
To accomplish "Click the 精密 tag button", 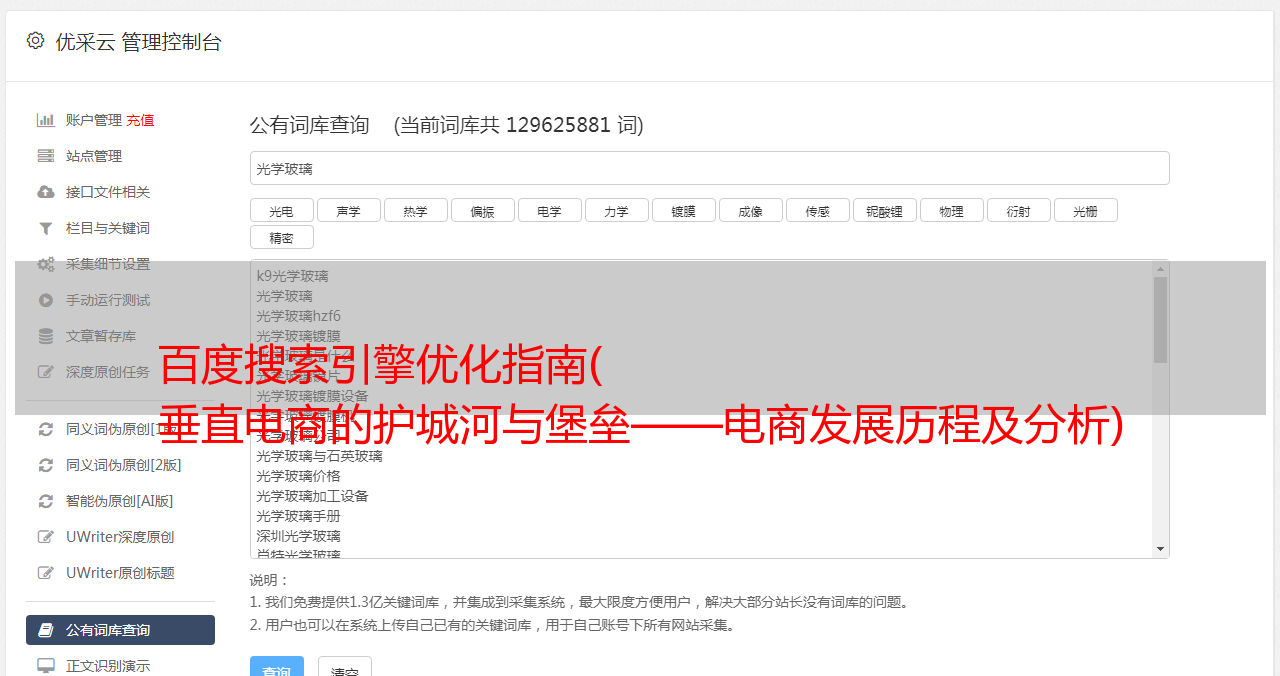I will (281, 237).
